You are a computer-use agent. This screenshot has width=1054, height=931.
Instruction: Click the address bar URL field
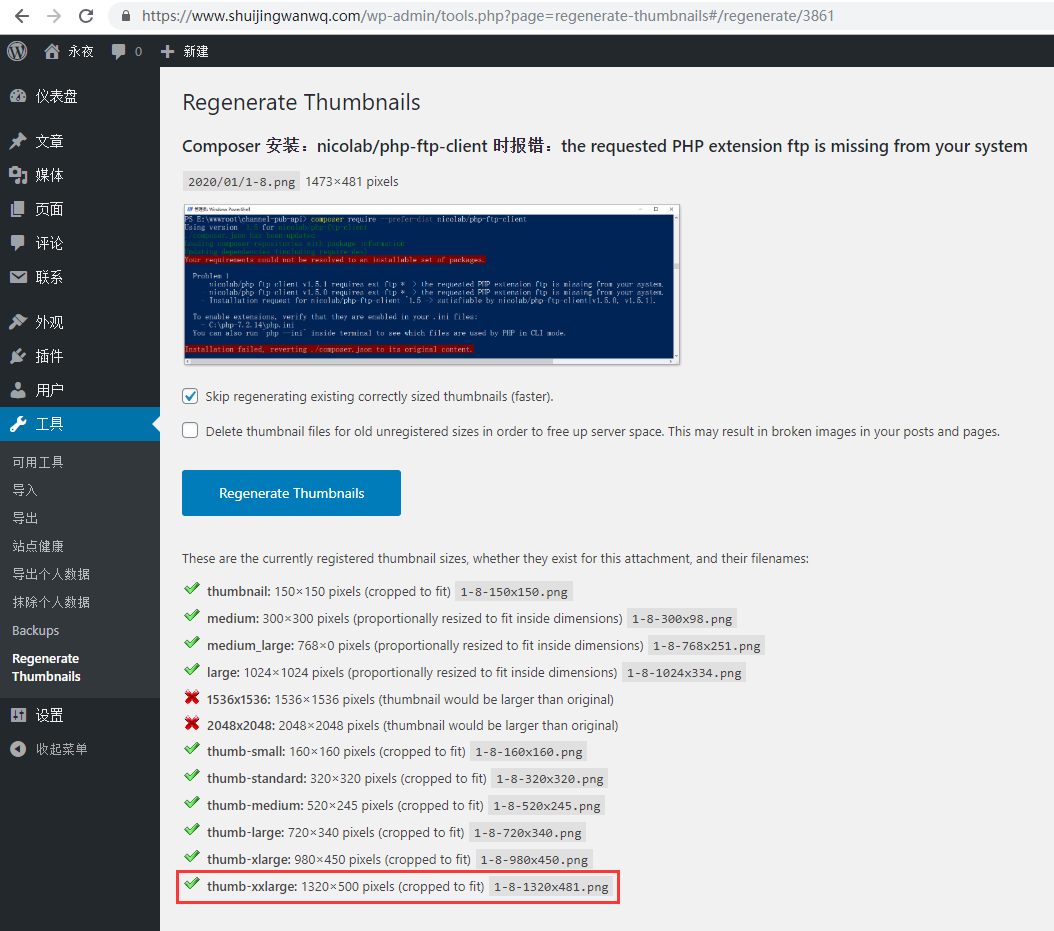pyautogui.click(x=487, y=16)
